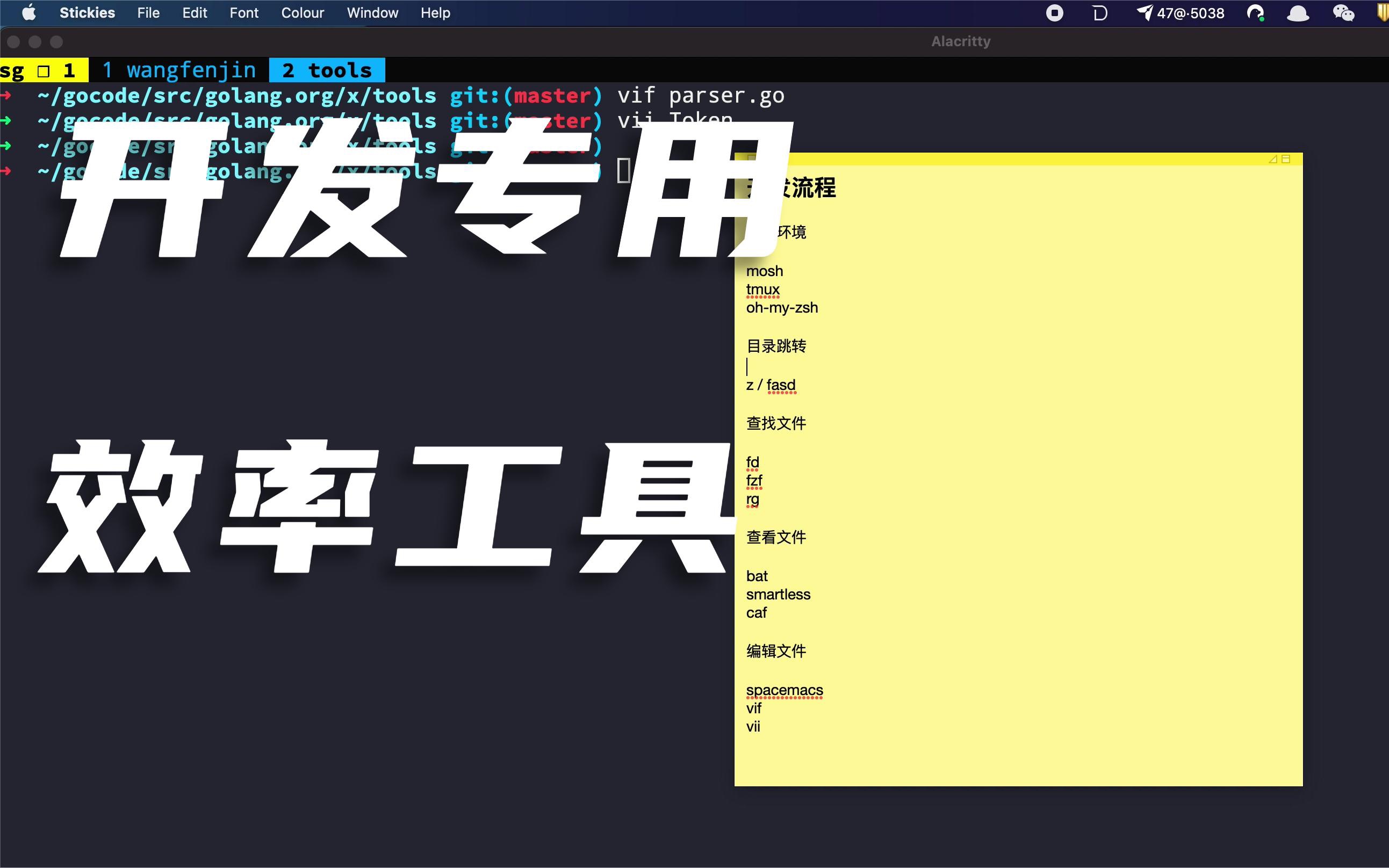Click 'rg' in the sticky note

(x=752, y=500)
